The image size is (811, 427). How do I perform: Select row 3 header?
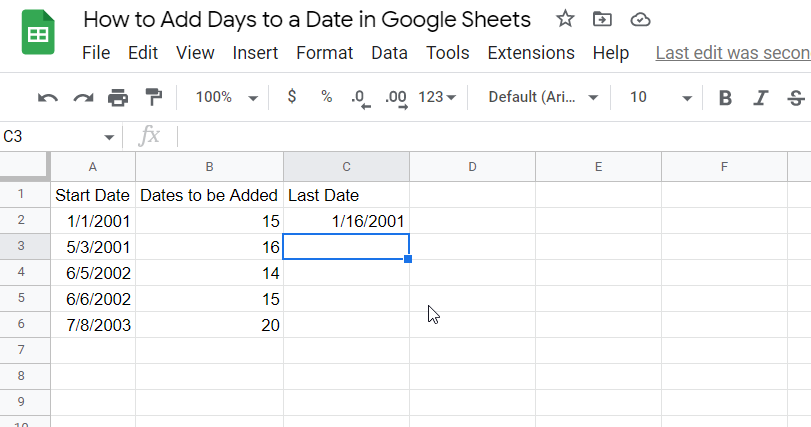(x=25, y=247)
